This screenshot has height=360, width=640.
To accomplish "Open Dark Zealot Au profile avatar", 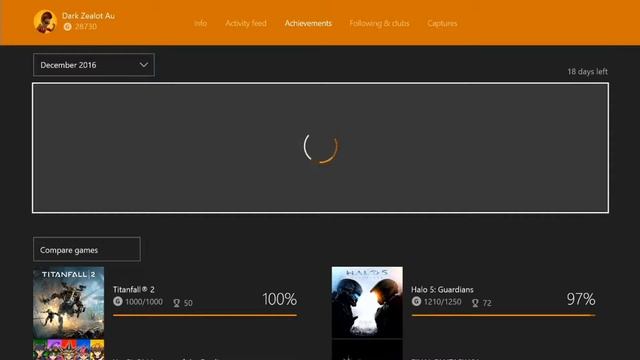I will pos(45,21).
